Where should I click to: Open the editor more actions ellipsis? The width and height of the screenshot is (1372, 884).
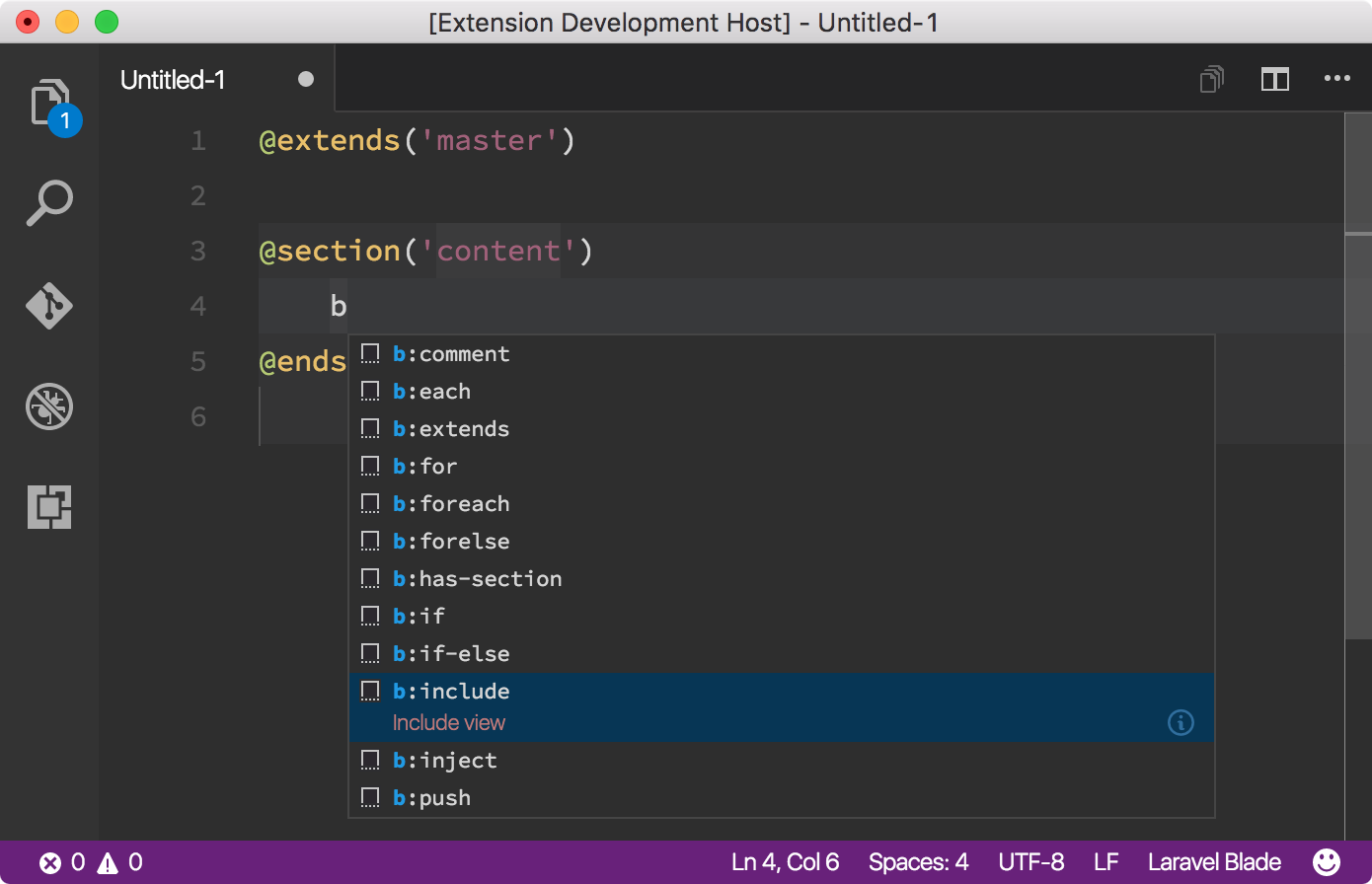pyautogui.click(x=1337, y=79)
